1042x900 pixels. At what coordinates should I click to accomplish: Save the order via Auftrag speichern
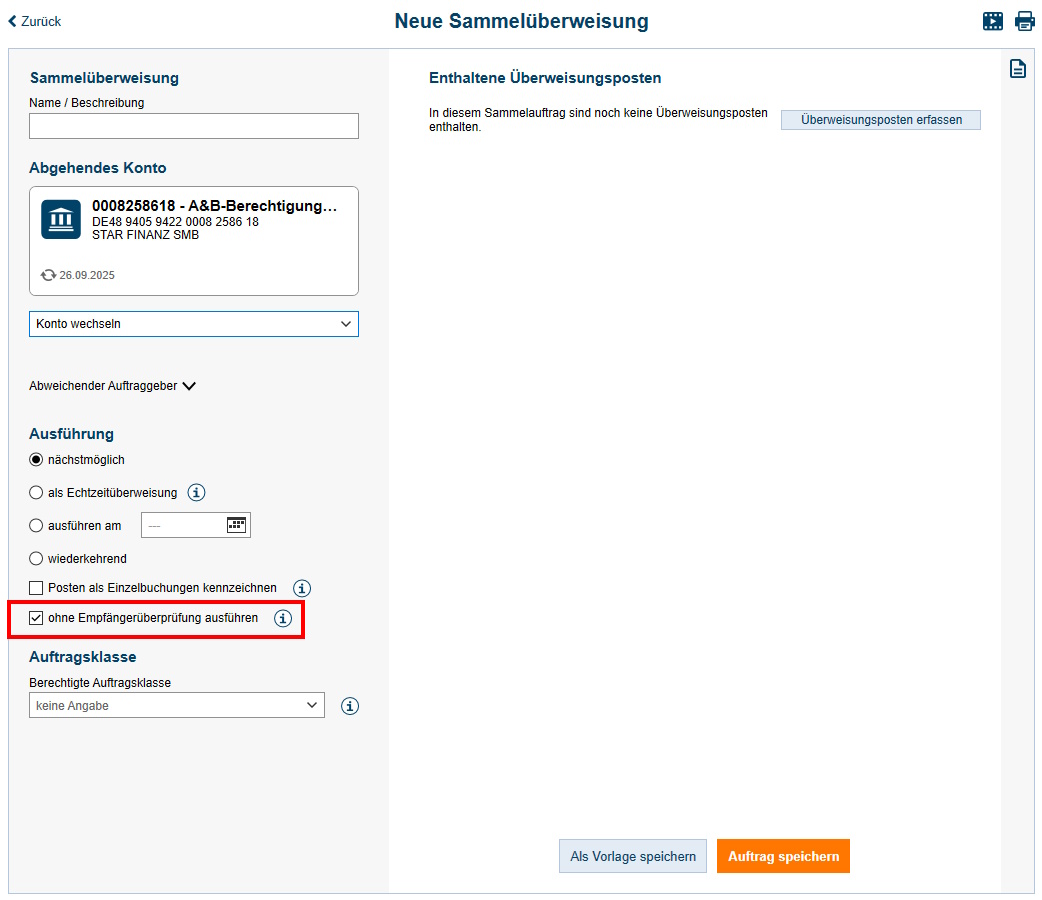(x=783, y=856)
